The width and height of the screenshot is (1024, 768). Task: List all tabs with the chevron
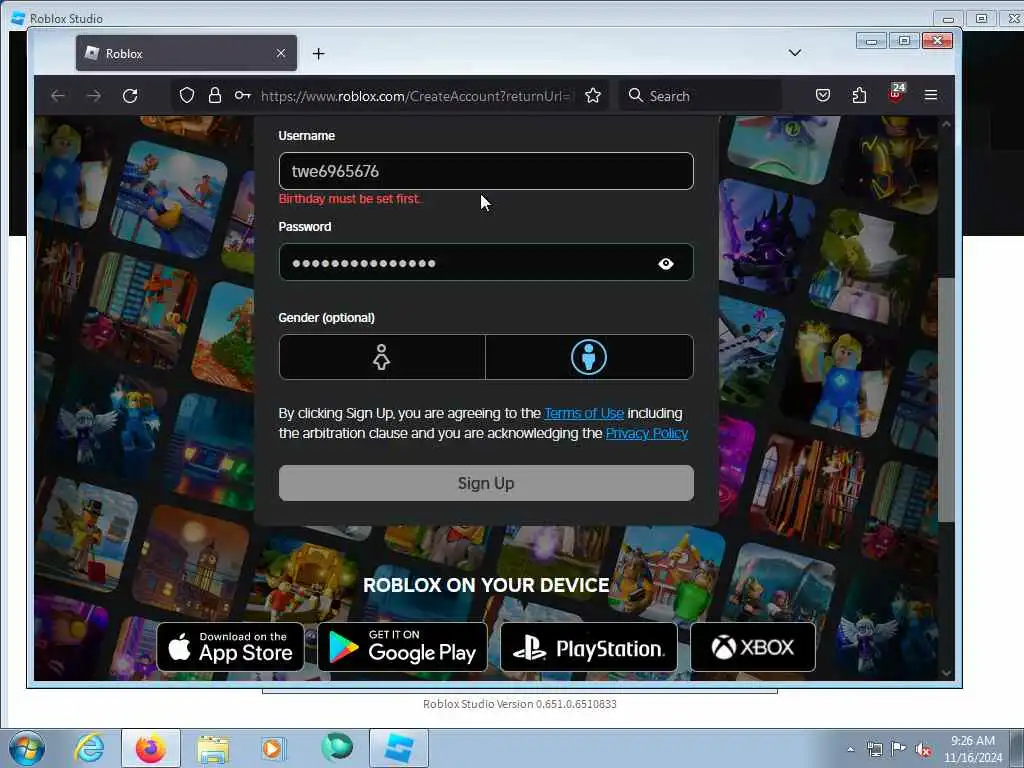pos(795,53)
